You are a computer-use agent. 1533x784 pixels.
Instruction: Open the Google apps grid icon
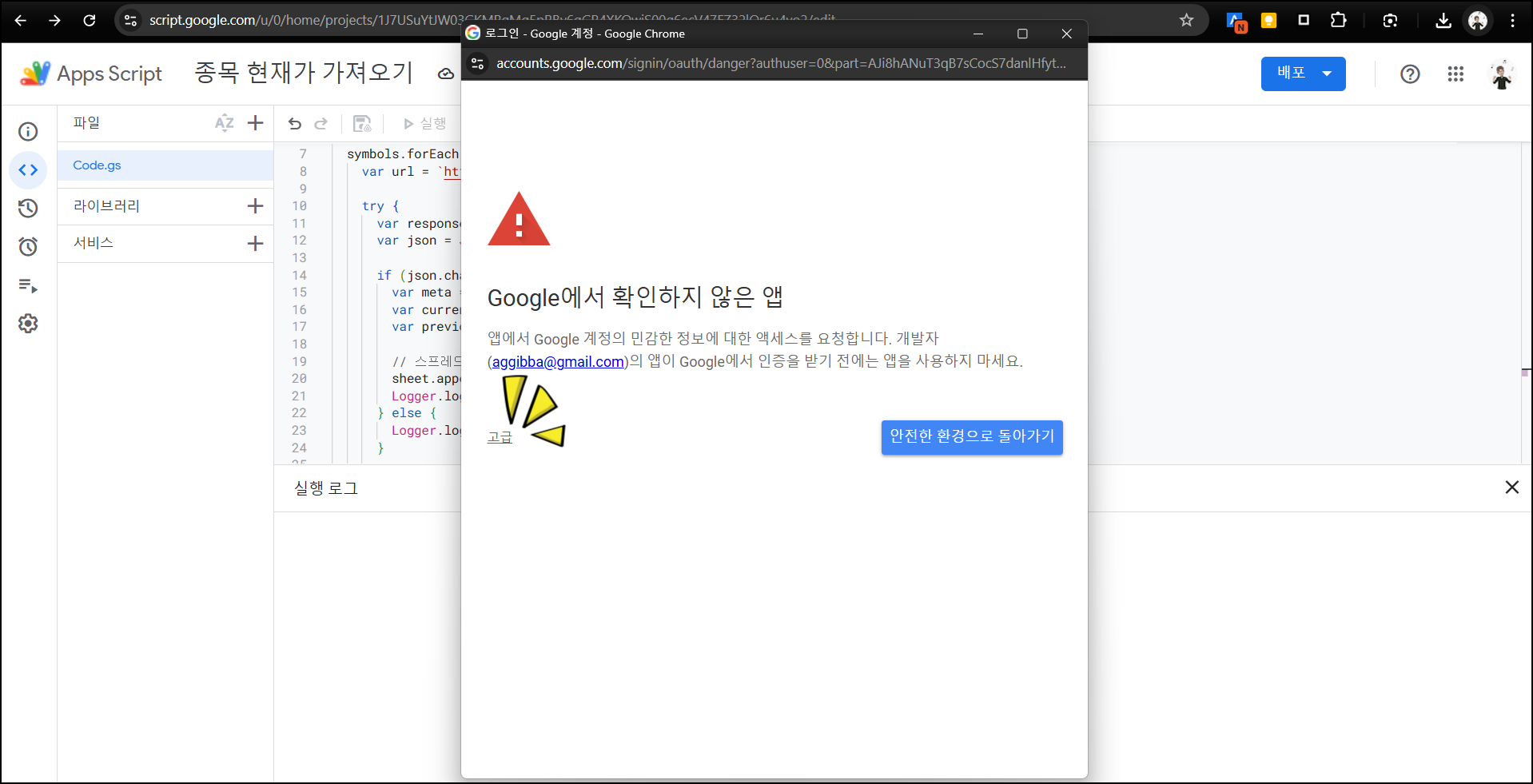pyautogui.click(x=1455, y=74)
